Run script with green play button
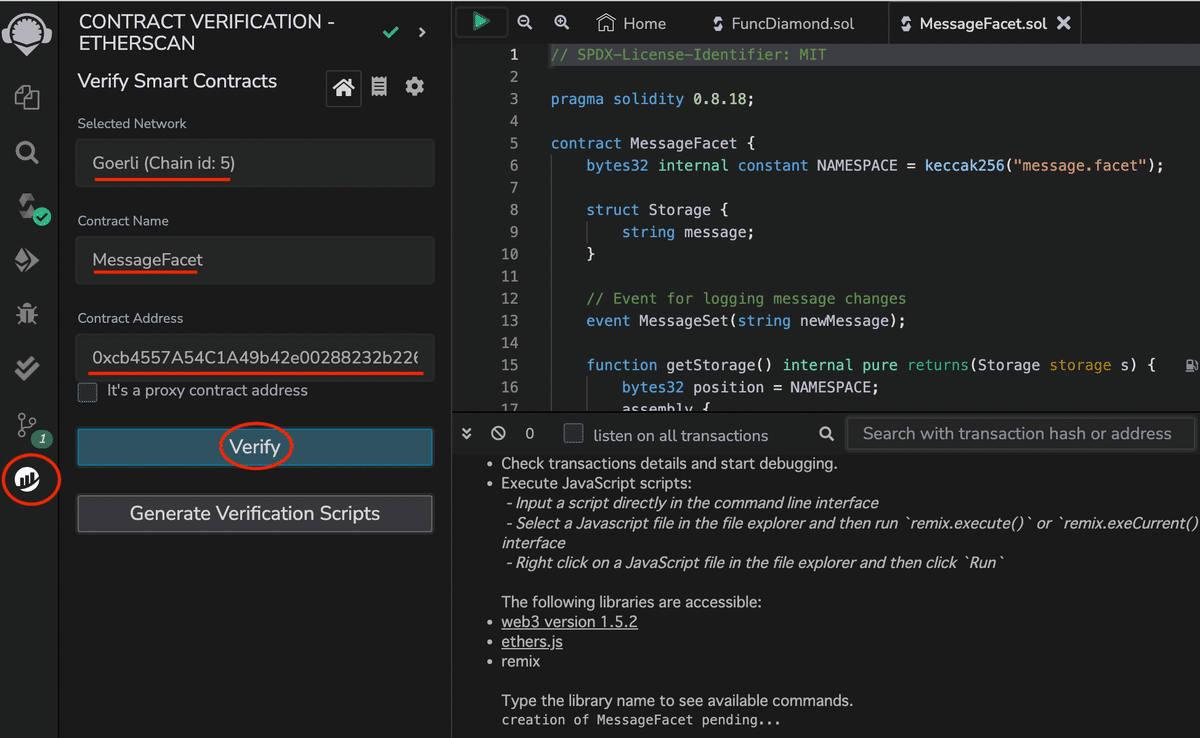 click(x=481, y=21)
